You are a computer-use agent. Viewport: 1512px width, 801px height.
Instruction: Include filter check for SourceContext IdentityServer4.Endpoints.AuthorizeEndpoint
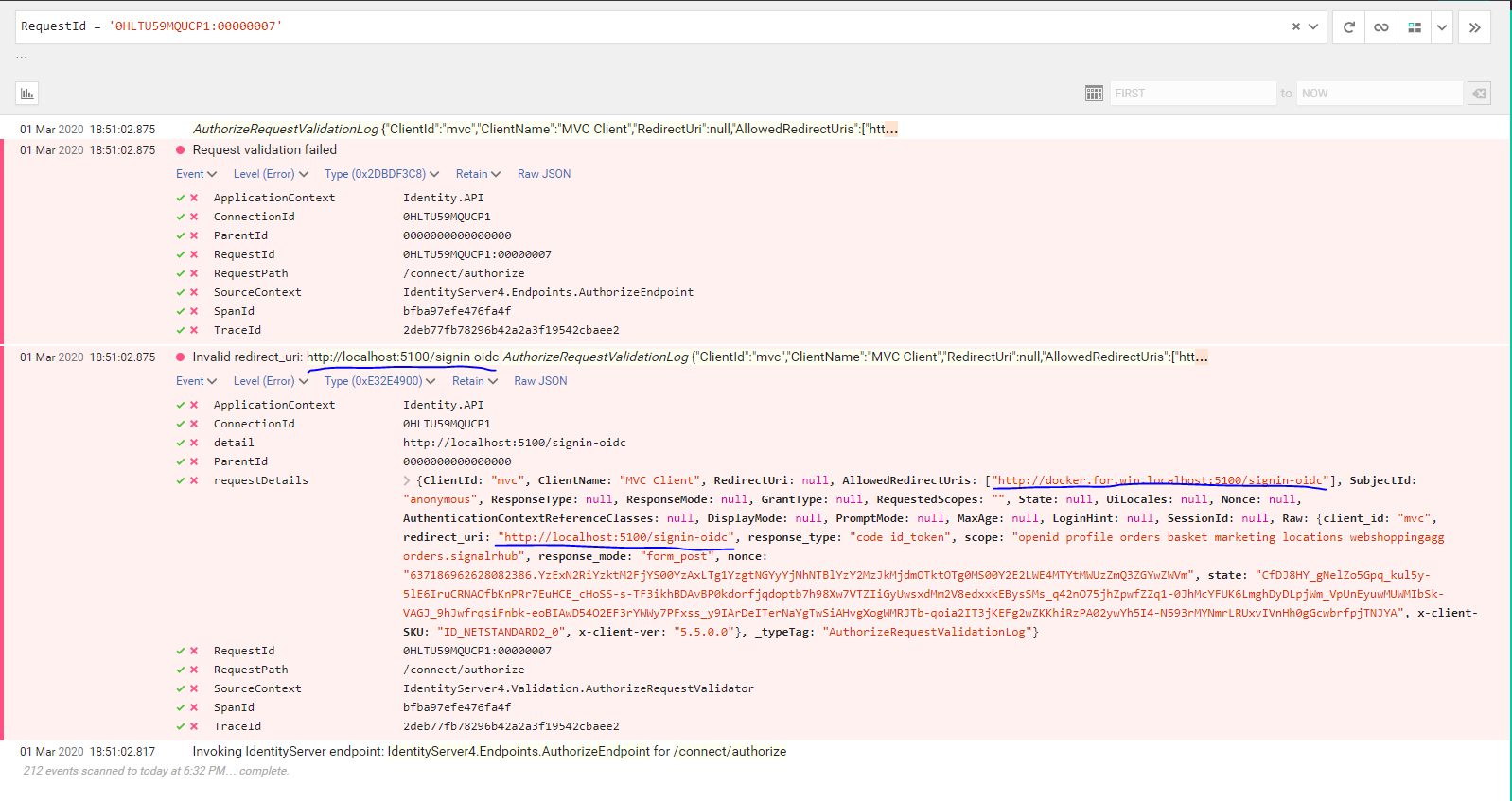pyautogui.click(x=181, y=292)
